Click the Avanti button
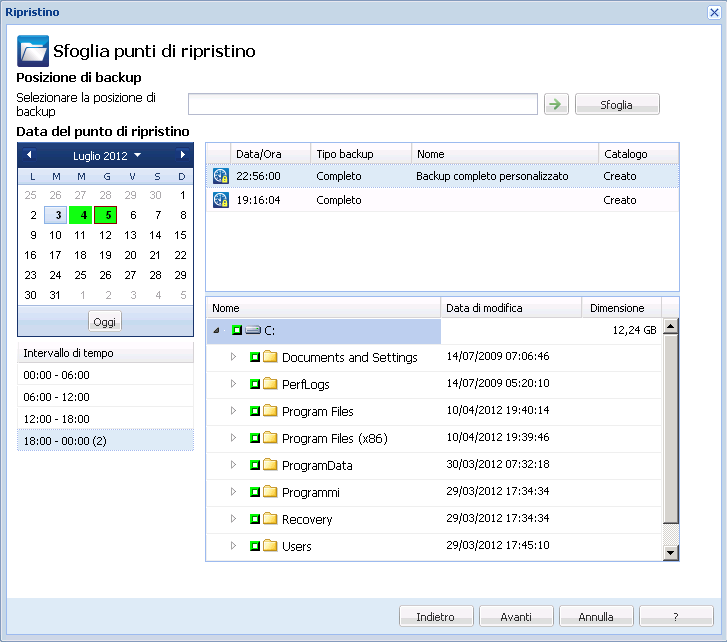Image resolution: width=727 pixels, height=642 pixels. (x=516, y=617)
